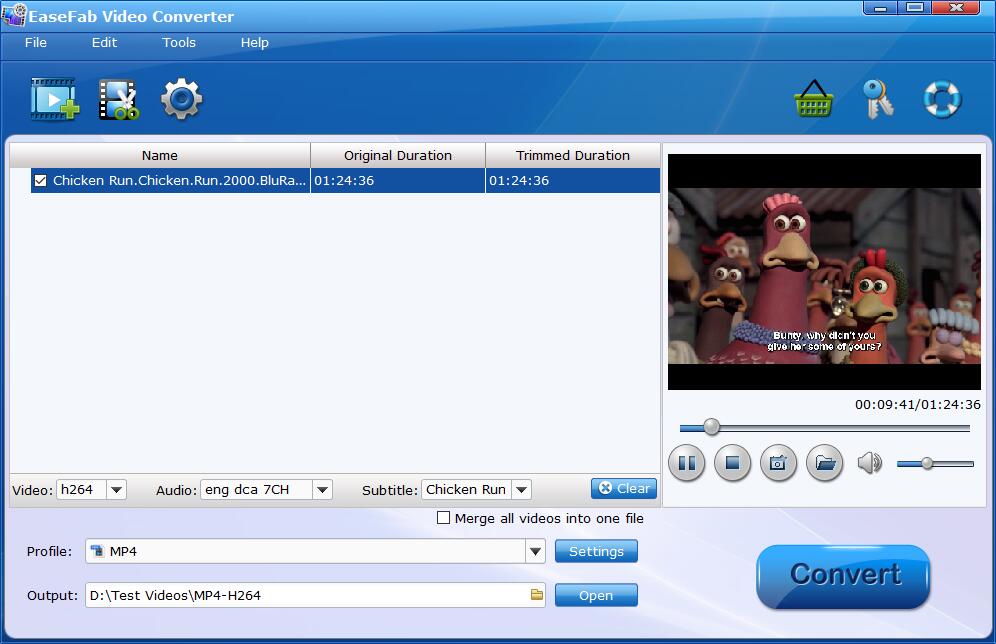Close the EaseFab Video Converter window

956,8
